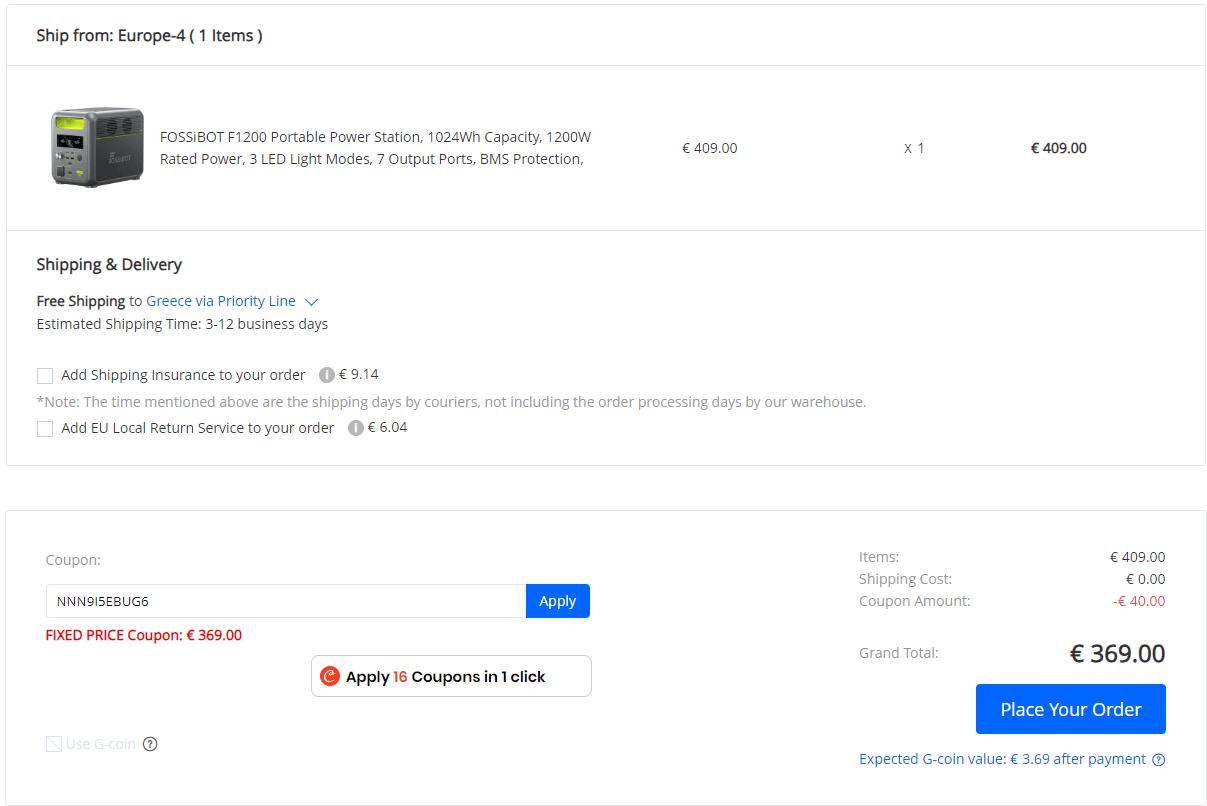Click the EU Local Return Service info icon

coord(355,428)
